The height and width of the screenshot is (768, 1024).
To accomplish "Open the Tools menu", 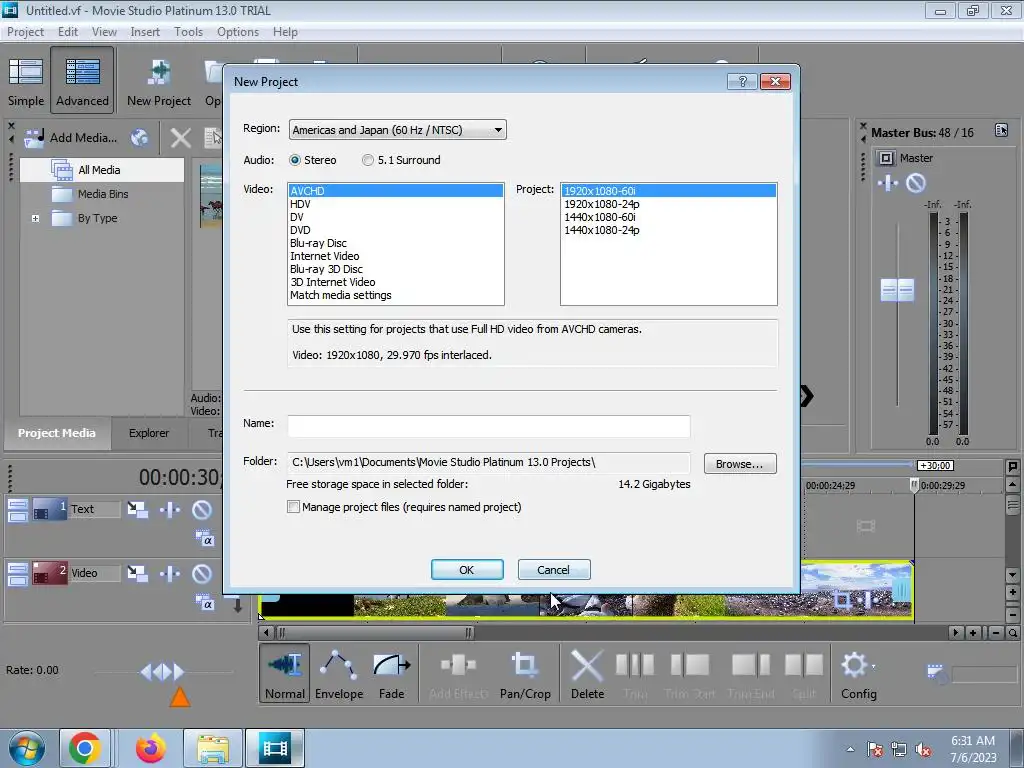I will point(188,31).
